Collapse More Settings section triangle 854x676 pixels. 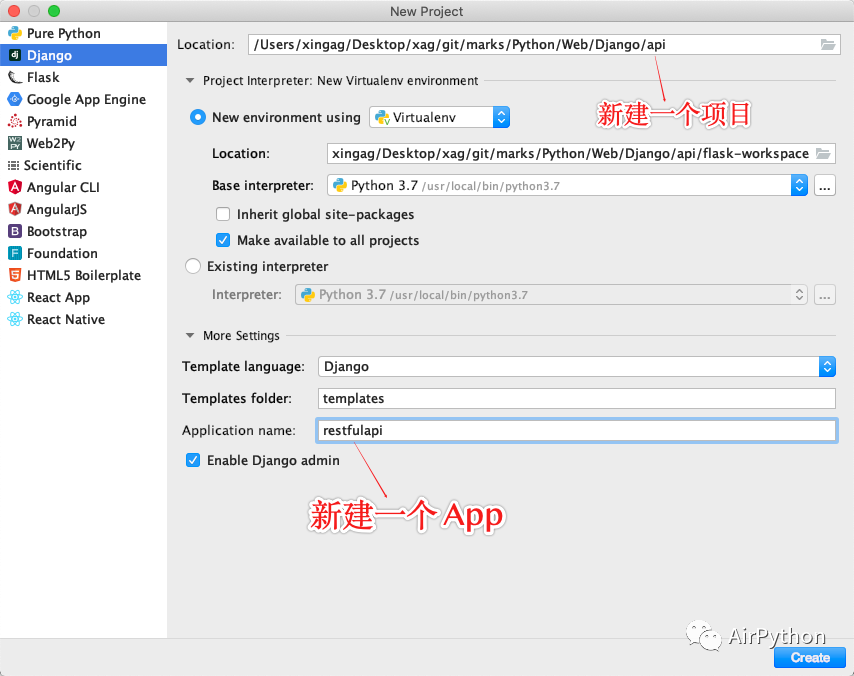tap(190, 336)
